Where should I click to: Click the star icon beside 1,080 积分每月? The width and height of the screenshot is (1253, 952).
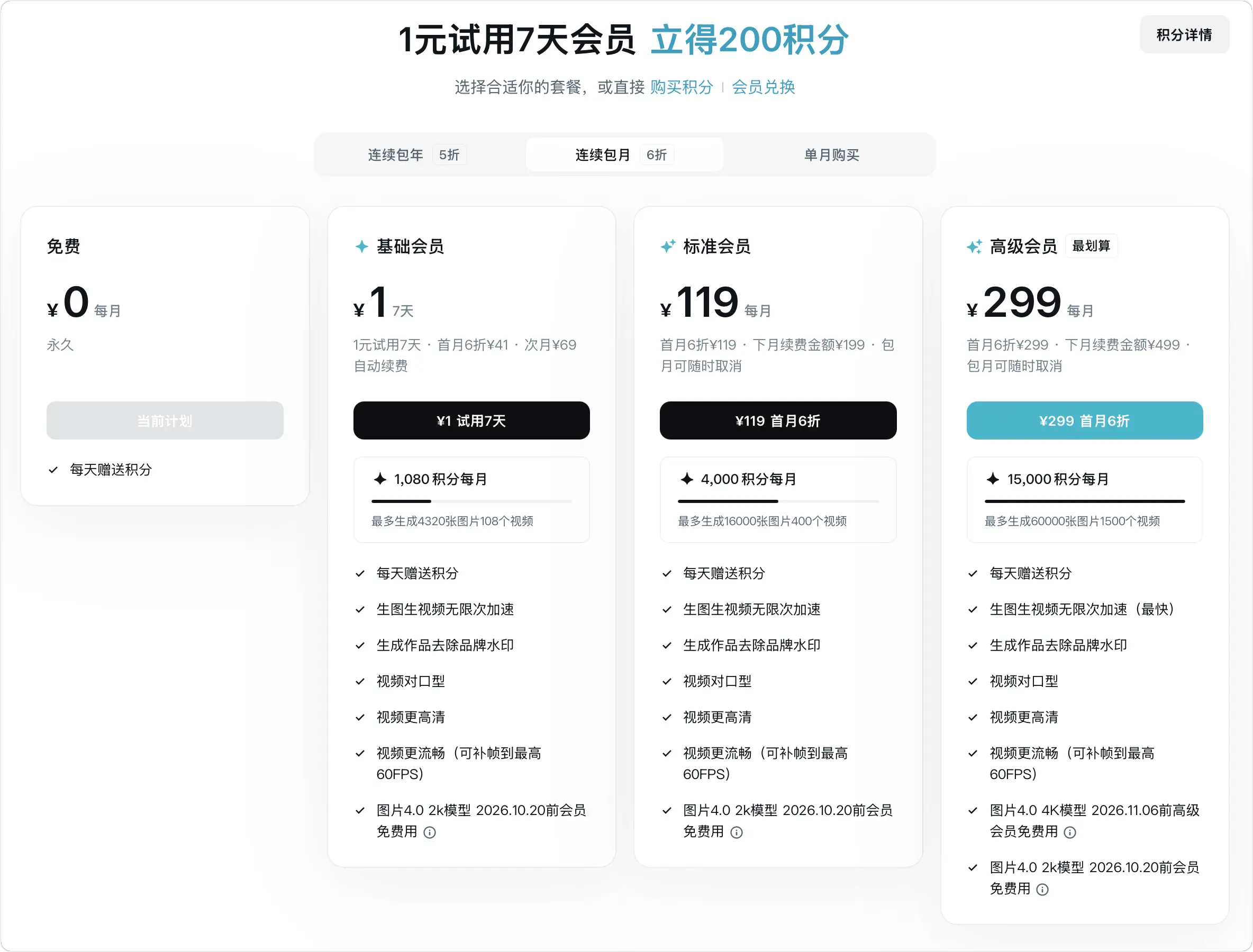[380, 479]
